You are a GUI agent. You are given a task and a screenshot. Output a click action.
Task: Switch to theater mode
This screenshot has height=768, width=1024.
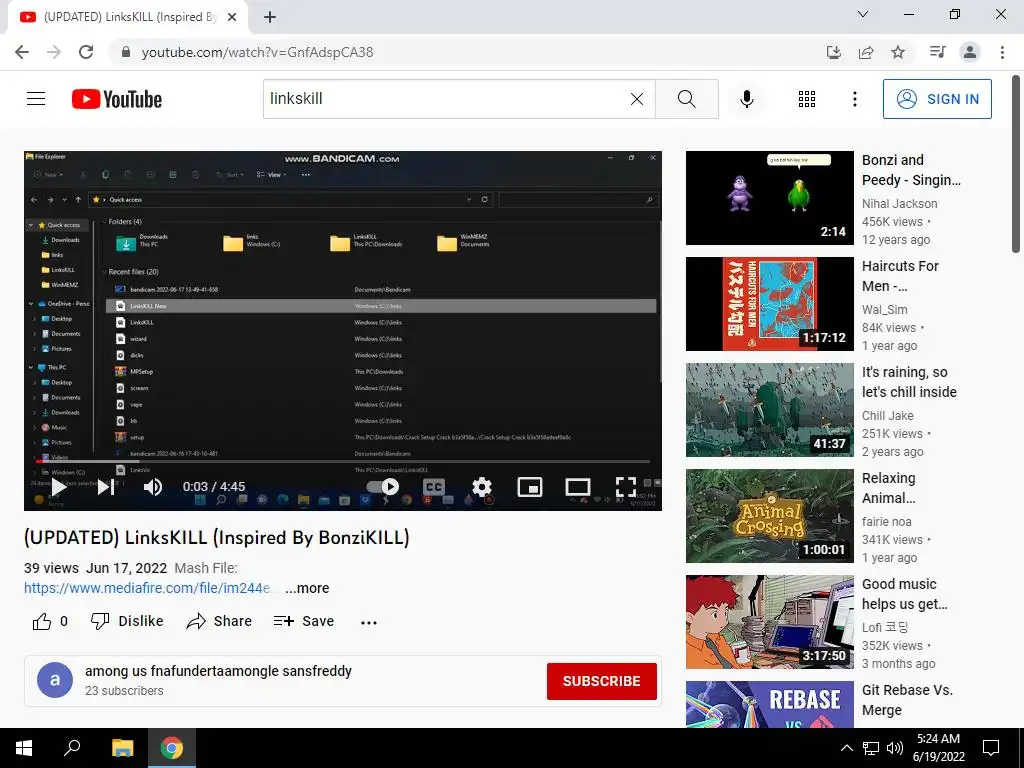pos(578,487)
